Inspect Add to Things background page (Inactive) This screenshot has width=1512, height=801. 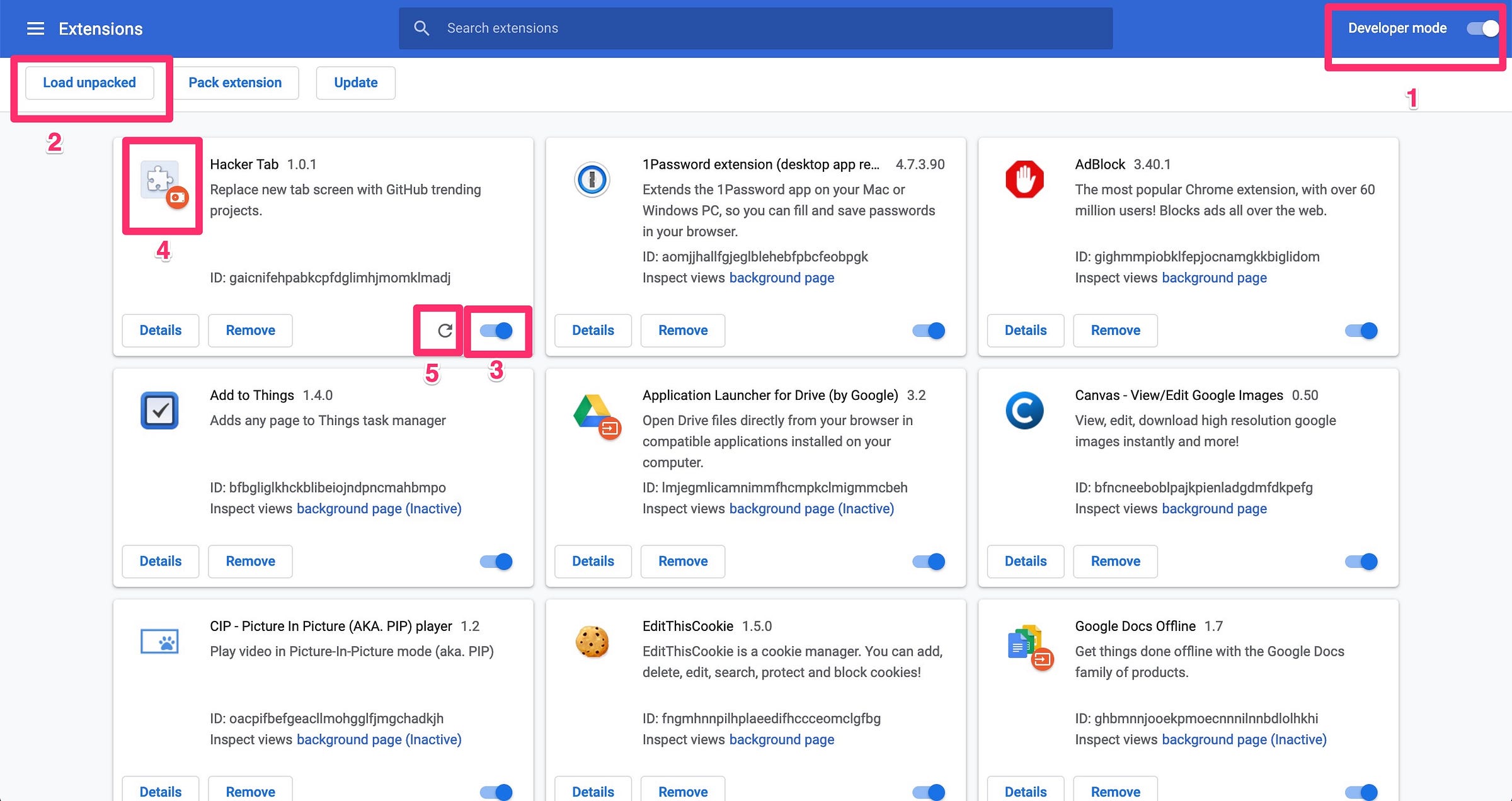tap(379, 509)
